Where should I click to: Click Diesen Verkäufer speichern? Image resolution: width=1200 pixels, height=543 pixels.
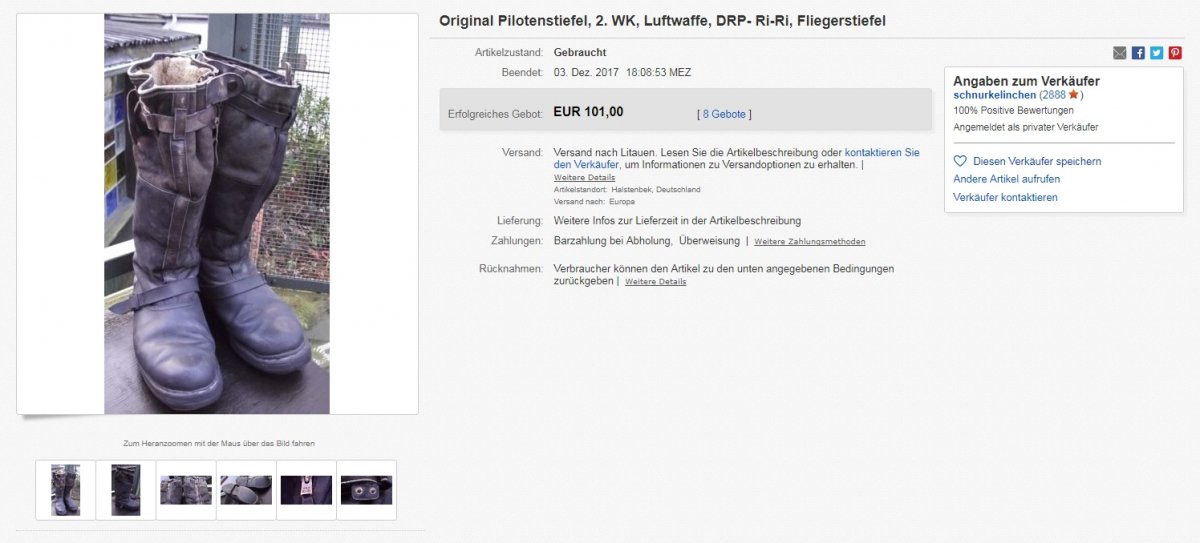point(1037,161)
